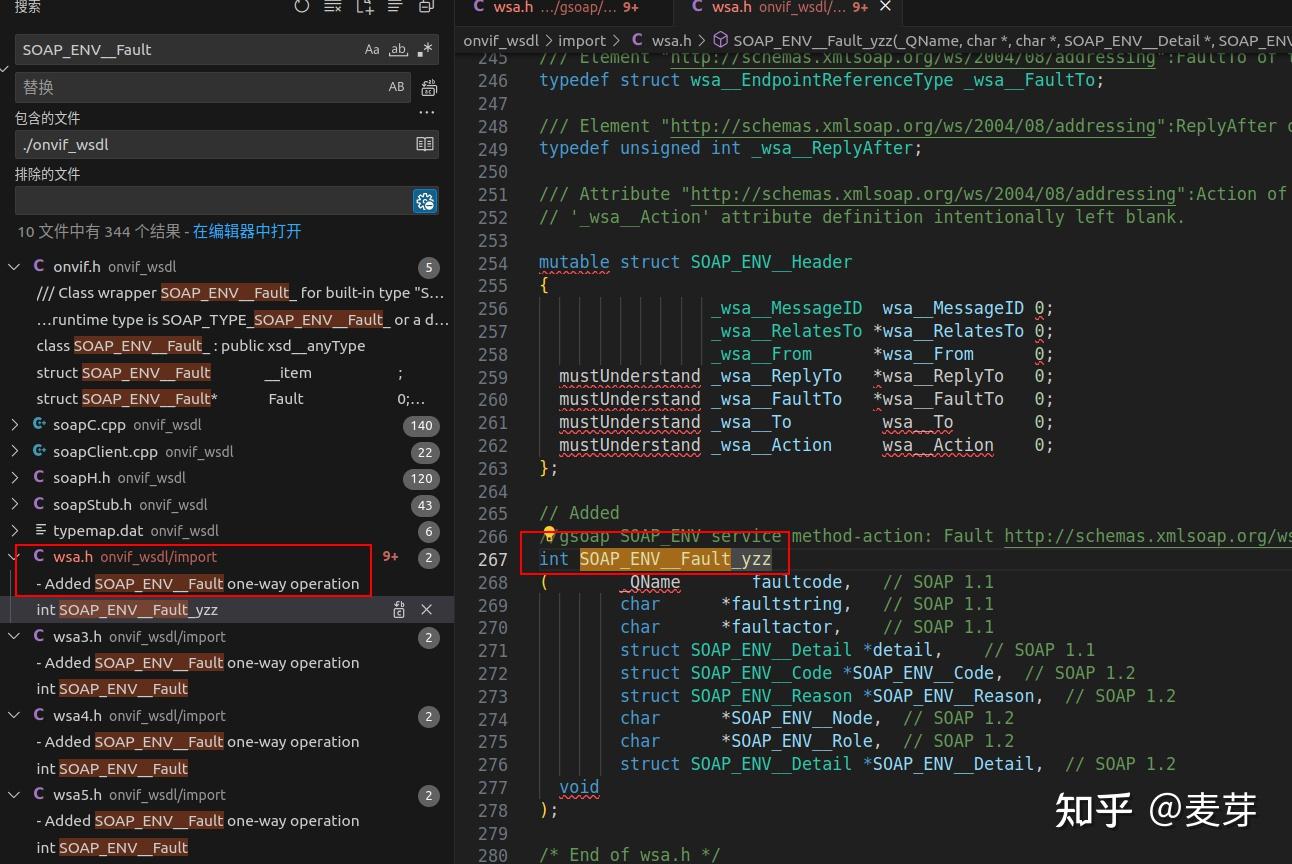
Task: Clear all search results
Action: [x=333, y=7]
